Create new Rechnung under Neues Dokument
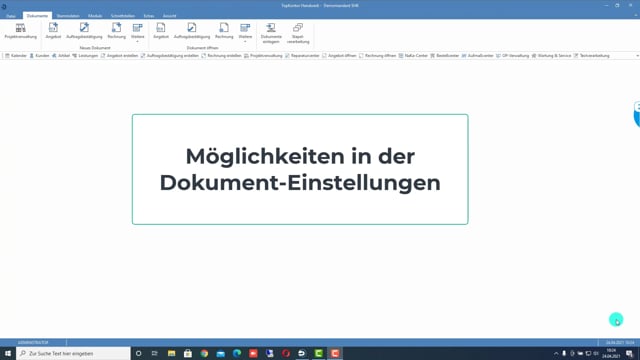Screen dimensions: 640x360 coord(116,31)
